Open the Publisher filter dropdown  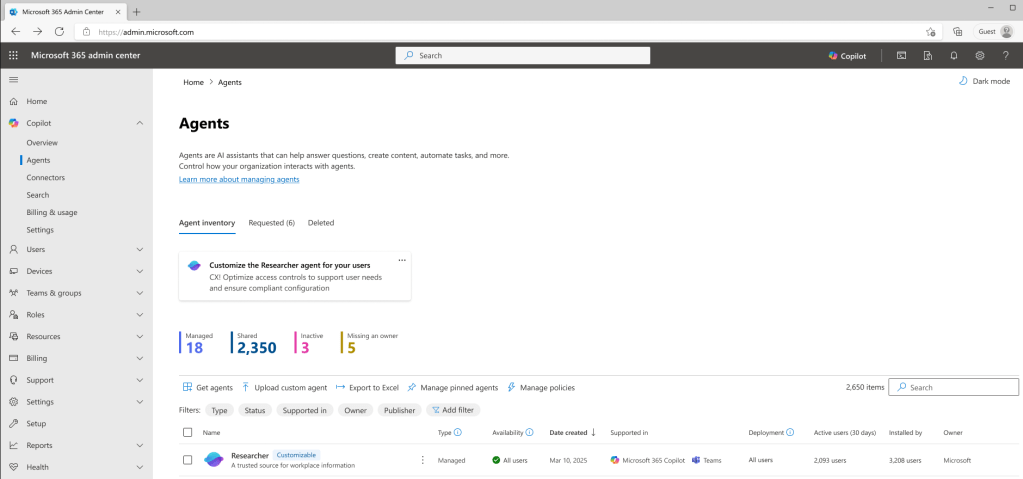pyautogui.click(x=399, y=410)
